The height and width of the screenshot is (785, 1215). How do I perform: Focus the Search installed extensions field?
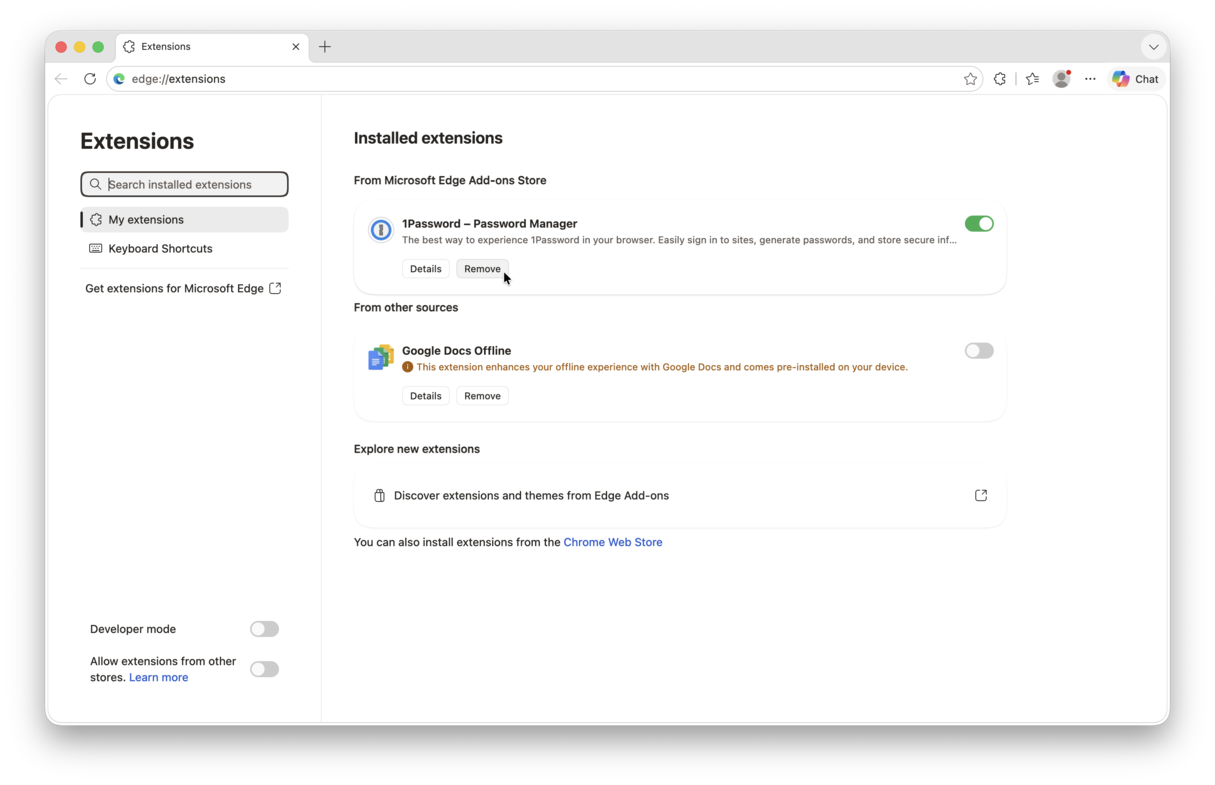pyautogui.click(x=184, y=184)
